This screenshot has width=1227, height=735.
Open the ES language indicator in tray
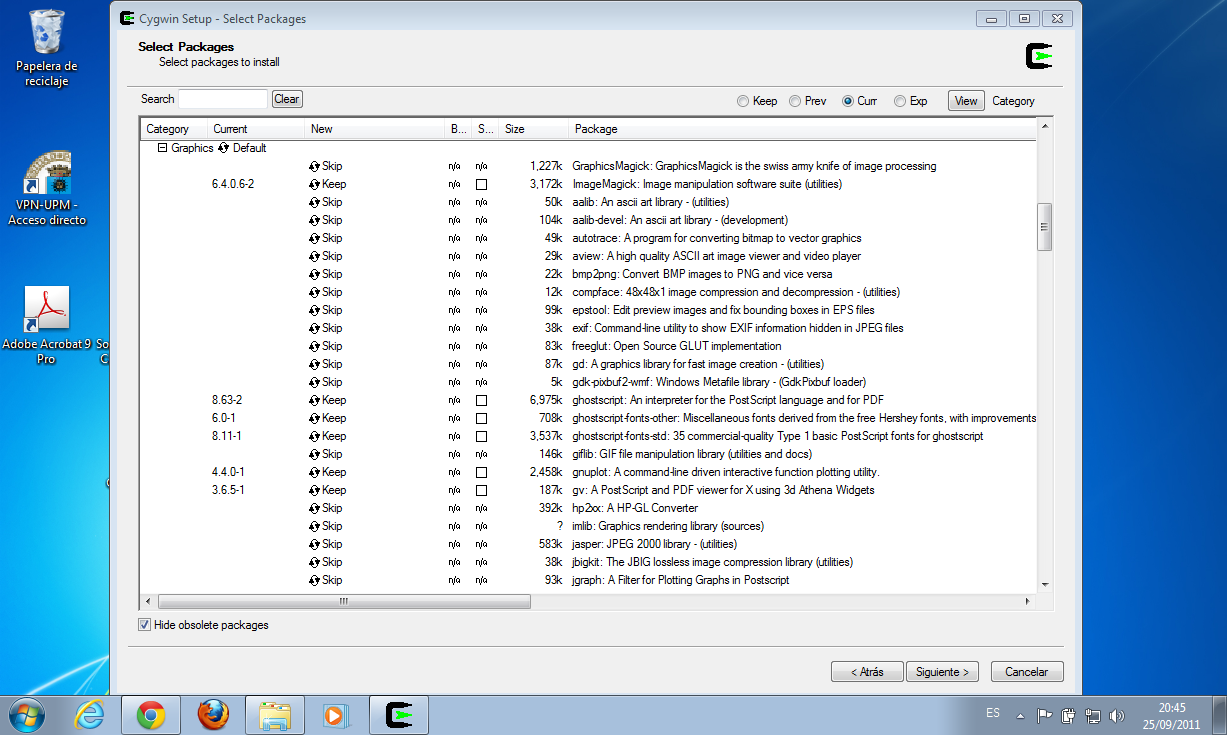coord(993,713)
